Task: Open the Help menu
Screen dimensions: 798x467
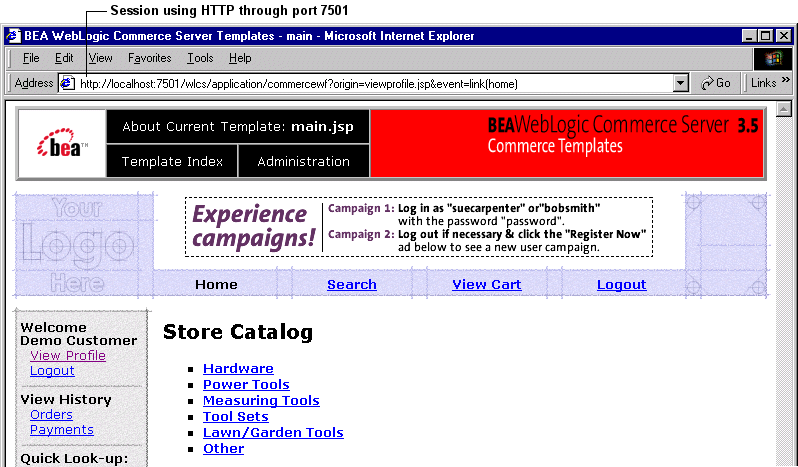Action: point(240,58)
